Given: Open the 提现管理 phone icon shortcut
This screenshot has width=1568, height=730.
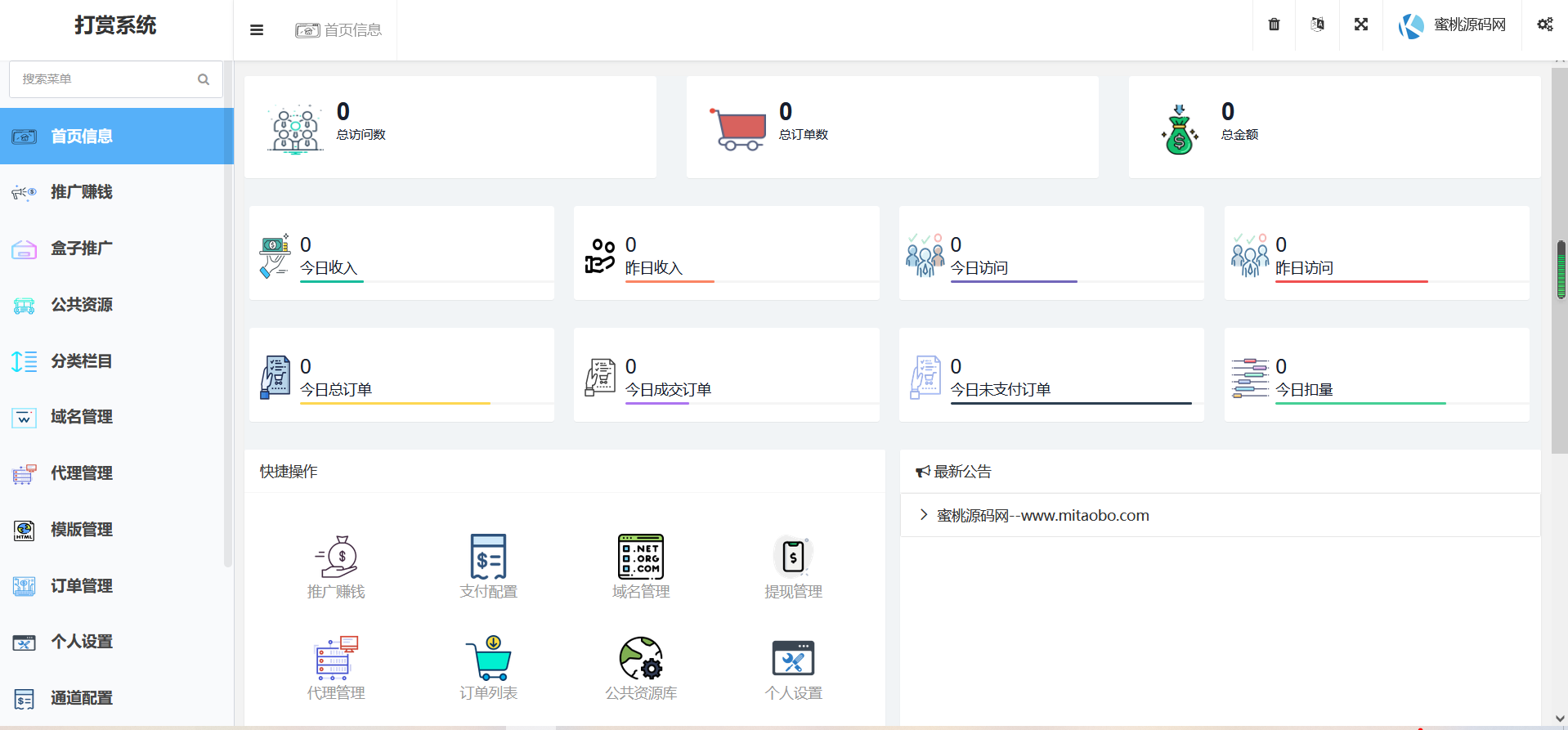Looking at the screenshot, I should tap(793, 558).
